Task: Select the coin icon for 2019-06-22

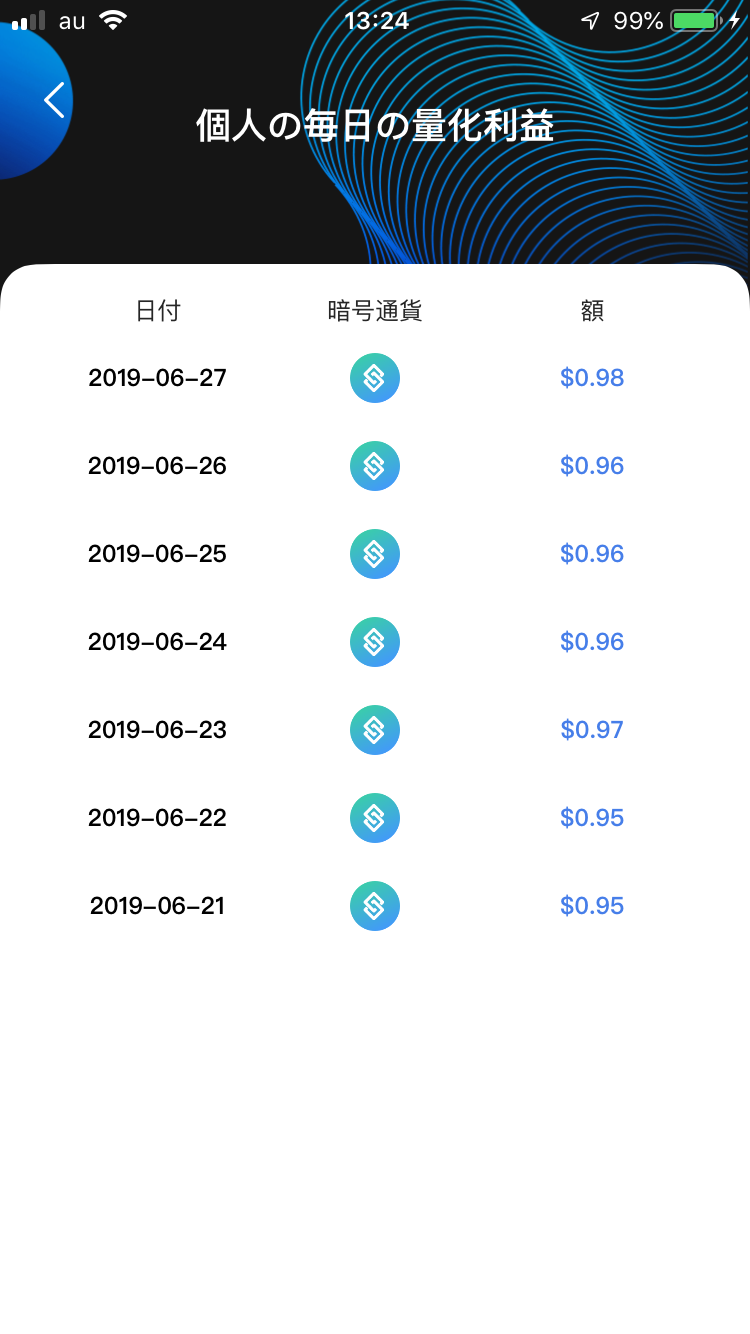Action: 375,818
